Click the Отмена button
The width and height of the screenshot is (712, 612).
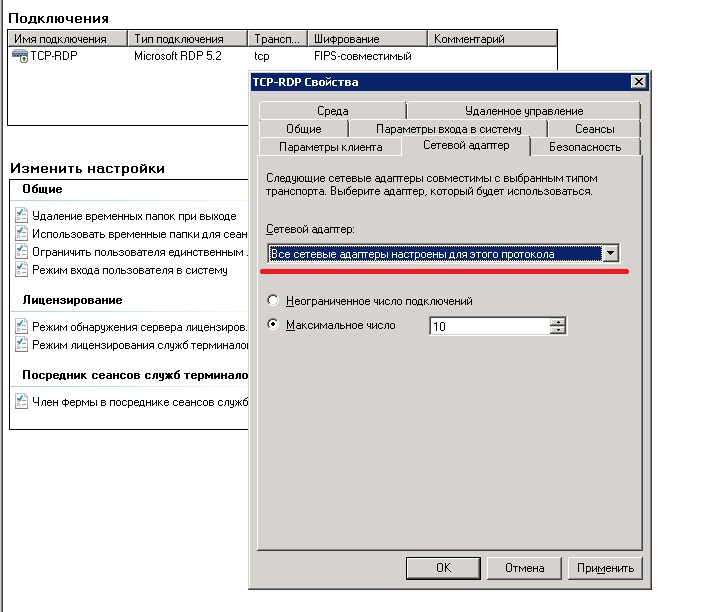(x=524, y=568)
